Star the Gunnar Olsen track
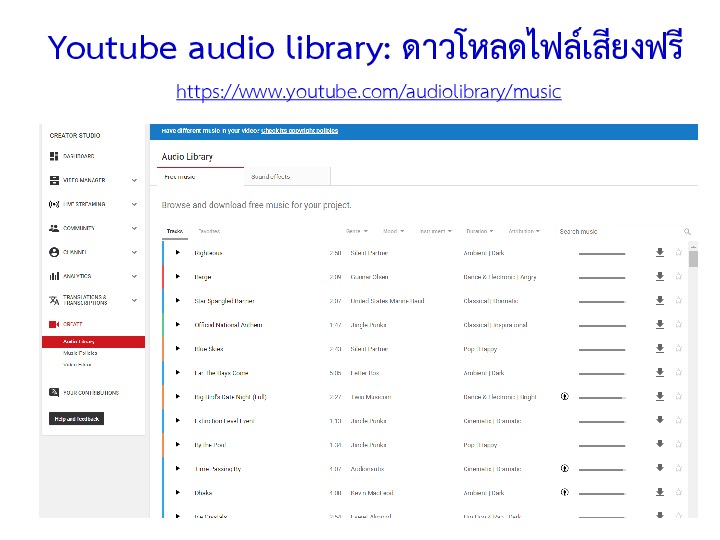Viewport: 720px width, 540px height. click(679, 276)
